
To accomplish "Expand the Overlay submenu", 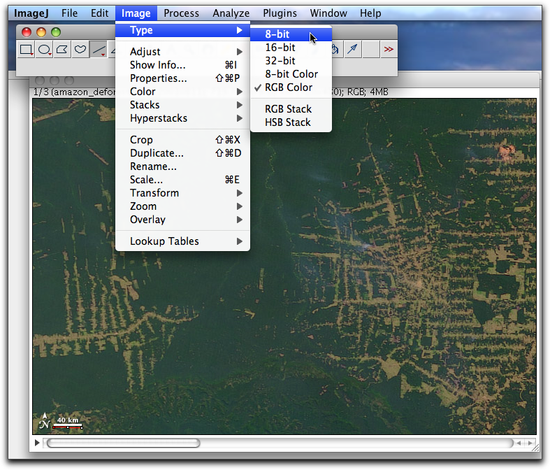I will pyautogui.click(x=182, y=220).
